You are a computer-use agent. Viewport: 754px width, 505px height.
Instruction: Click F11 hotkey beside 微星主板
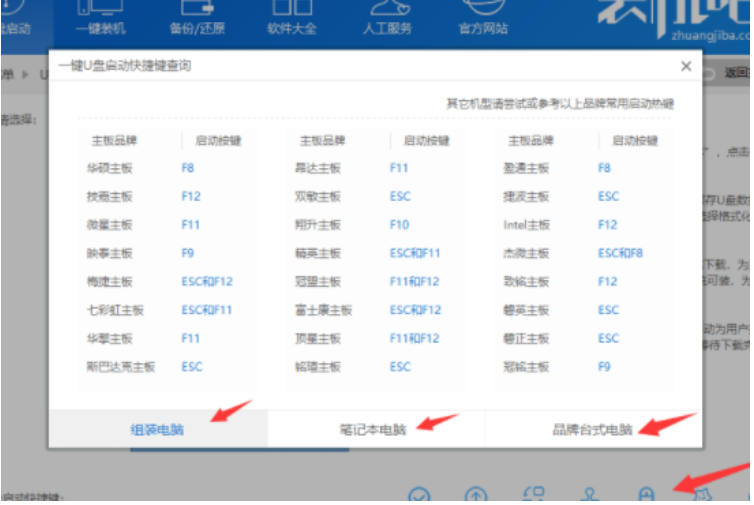click(x=190, y=225)
